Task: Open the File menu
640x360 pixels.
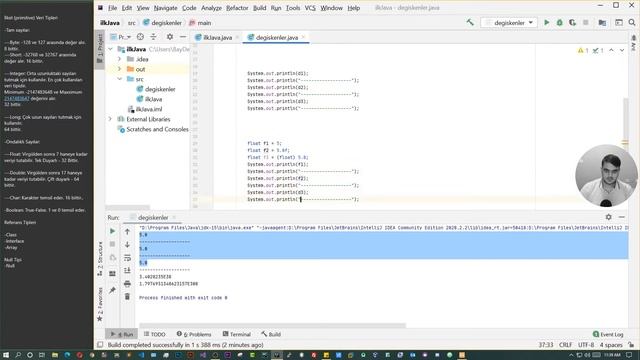Action: click(x=113, y=8)
